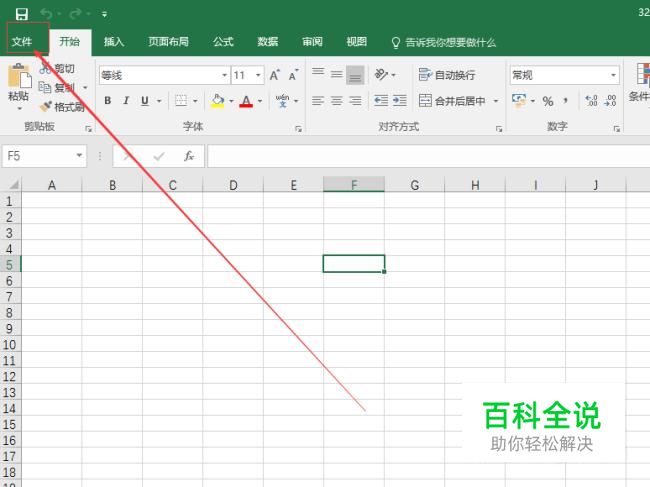Click the Accounting Number Format icon
The height and width of the screenshot is (487, 650).
click(x=519, y=101)
